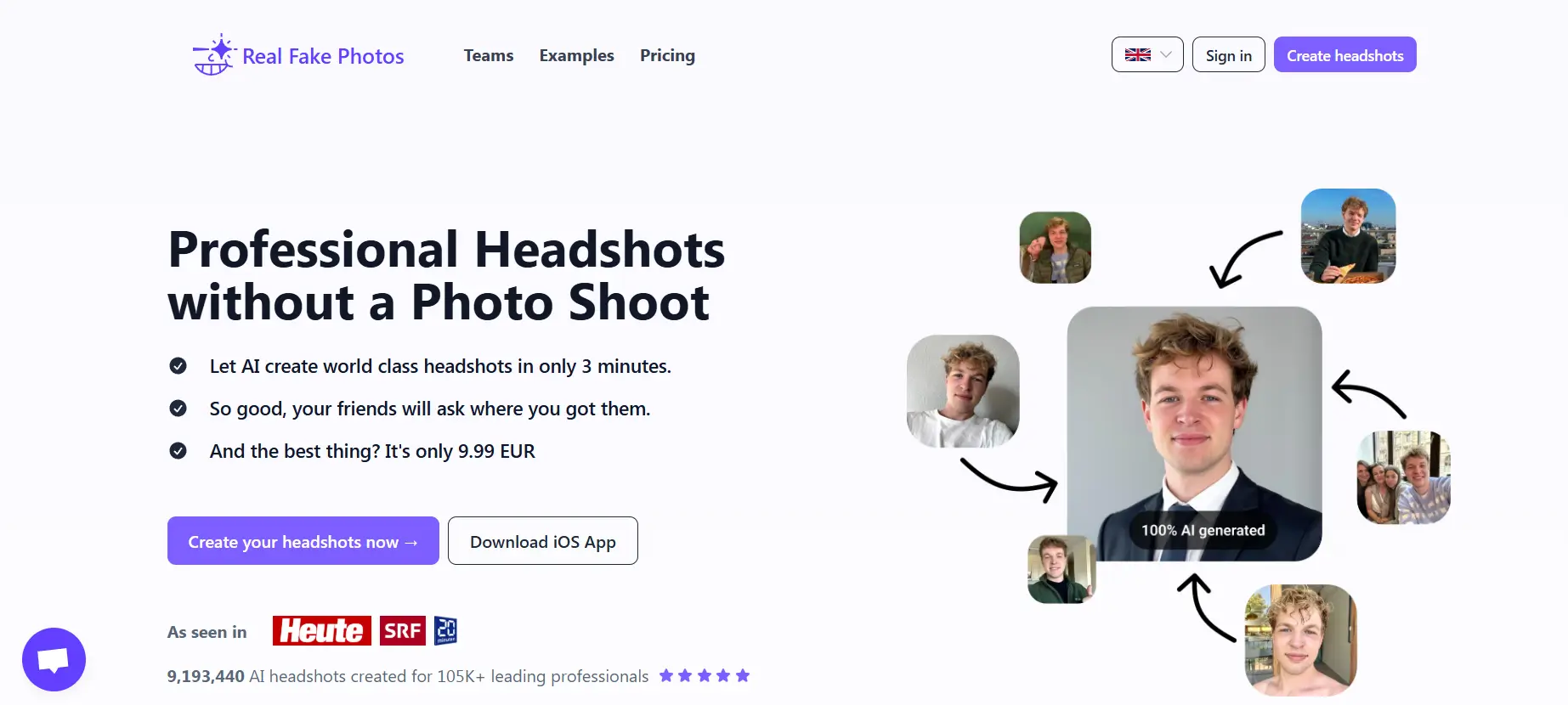Open the small thumbs-up sample photo
1568x705 pixels.
(1061, 569)
